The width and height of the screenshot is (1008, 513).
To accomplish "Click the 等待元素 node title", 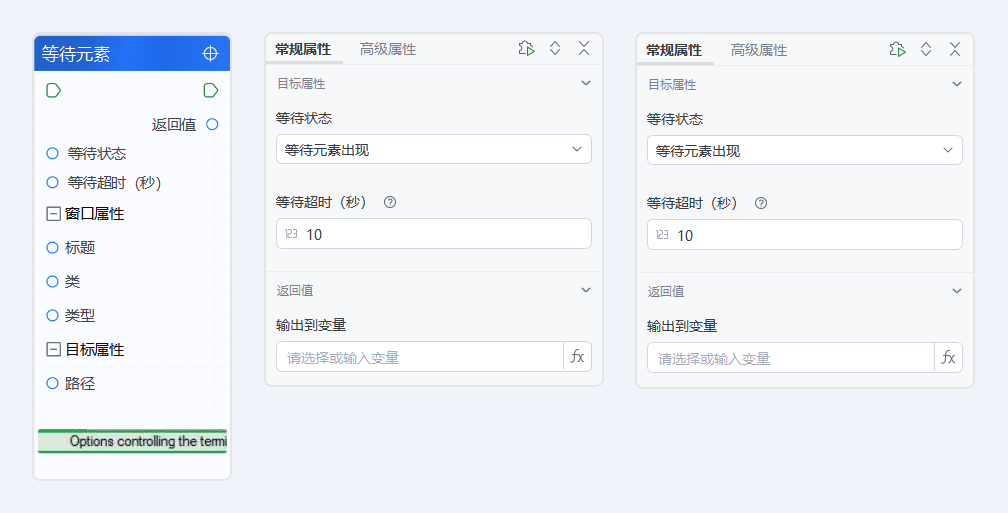I will 76,54.
